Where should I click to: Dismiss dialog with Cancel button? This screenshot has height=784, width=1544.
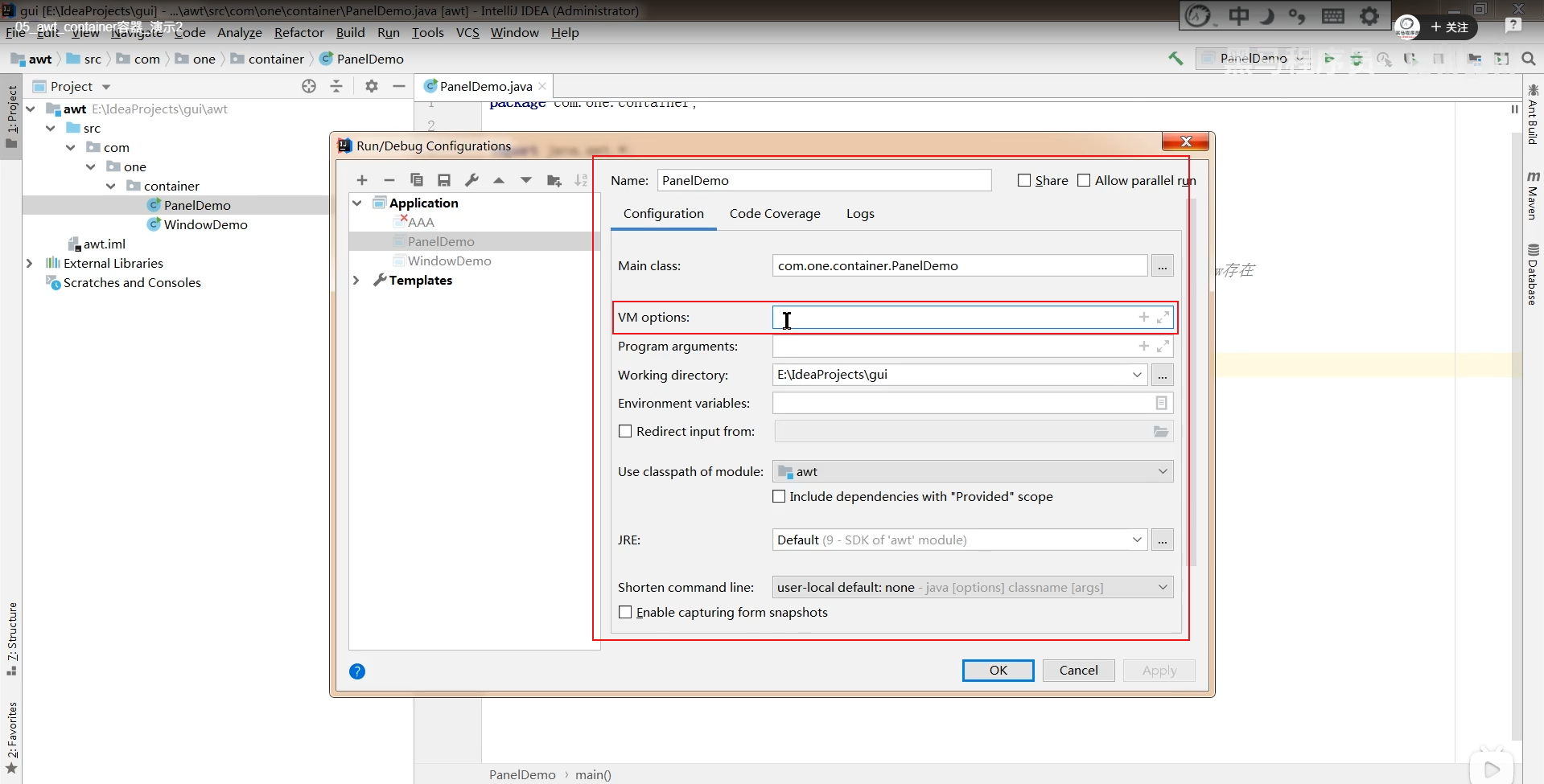[x=1078, y=671]
